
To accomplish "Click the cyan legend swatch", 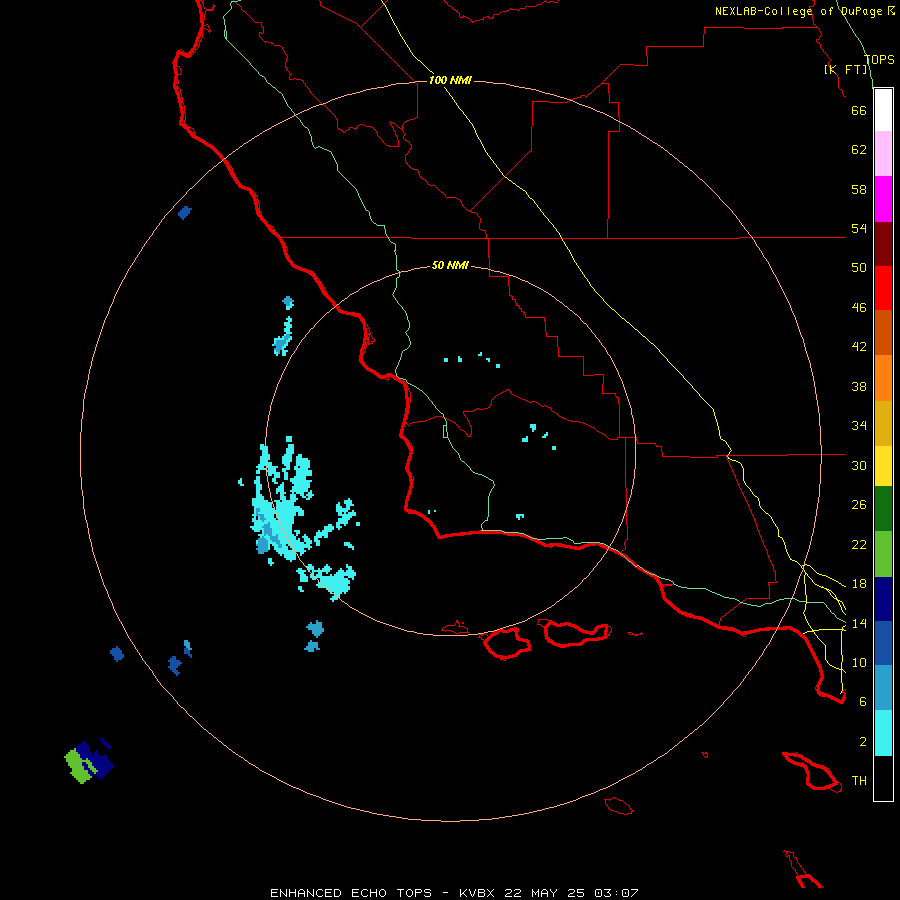I will click(883, 733).
